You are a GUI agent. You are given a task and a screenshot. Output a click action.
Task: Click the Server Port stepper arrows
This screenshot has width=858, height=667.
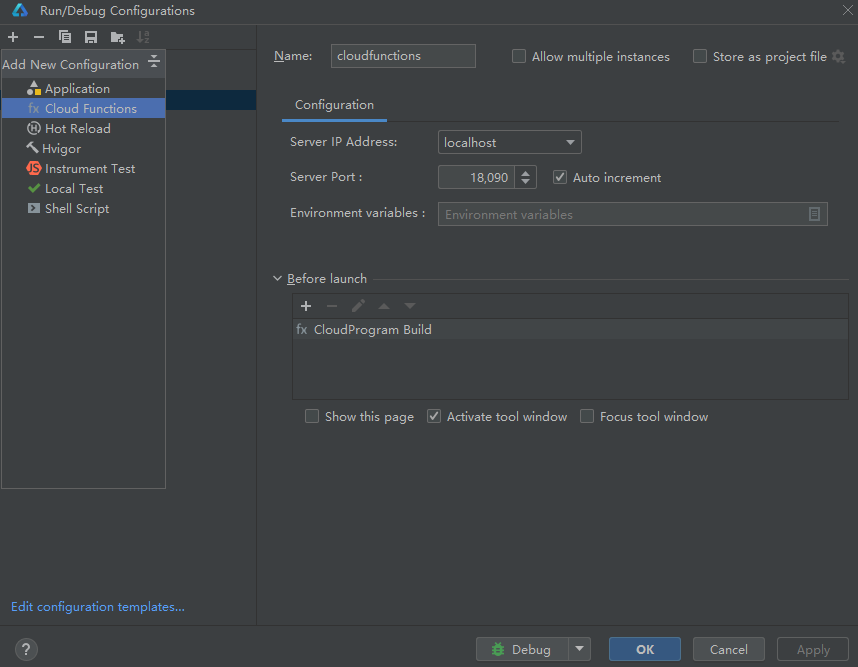(x=528, y=177)
